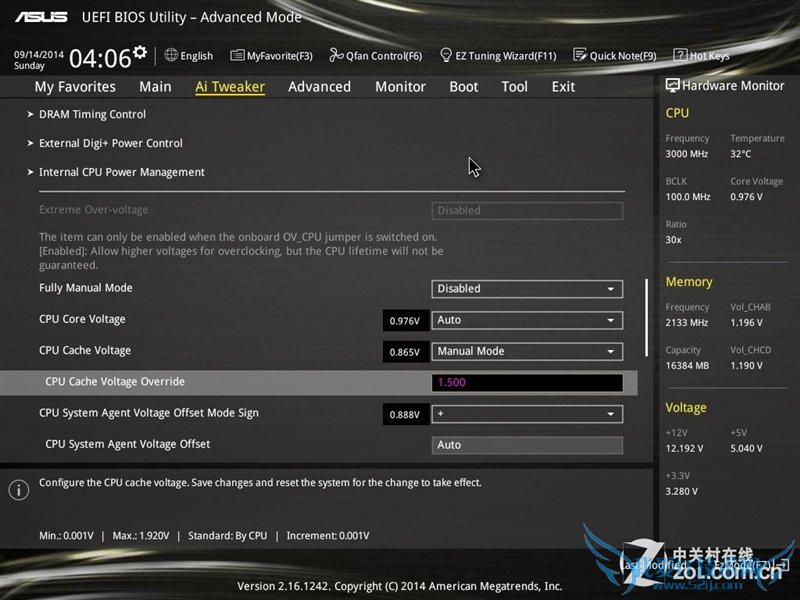Click the 0.888V system agent readout

[x=405, y=414]
